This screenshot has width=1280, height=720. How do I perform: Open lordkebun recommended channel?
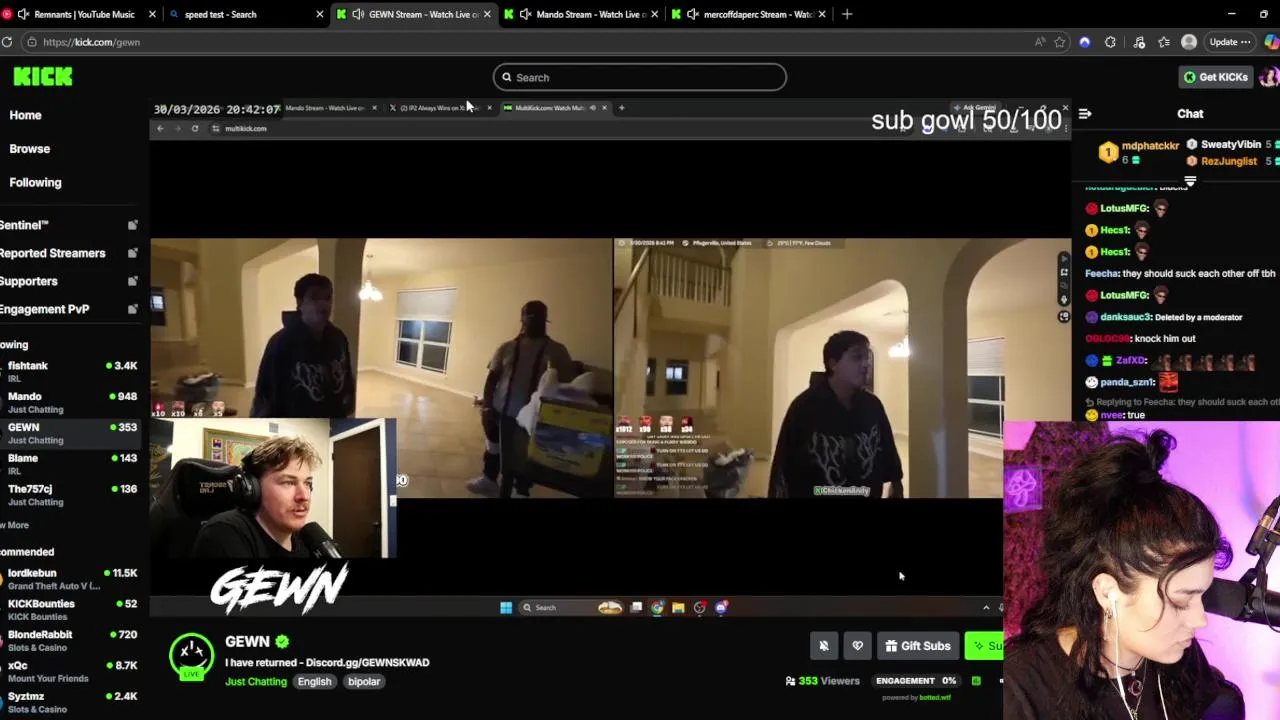click(x=70, y=579)
